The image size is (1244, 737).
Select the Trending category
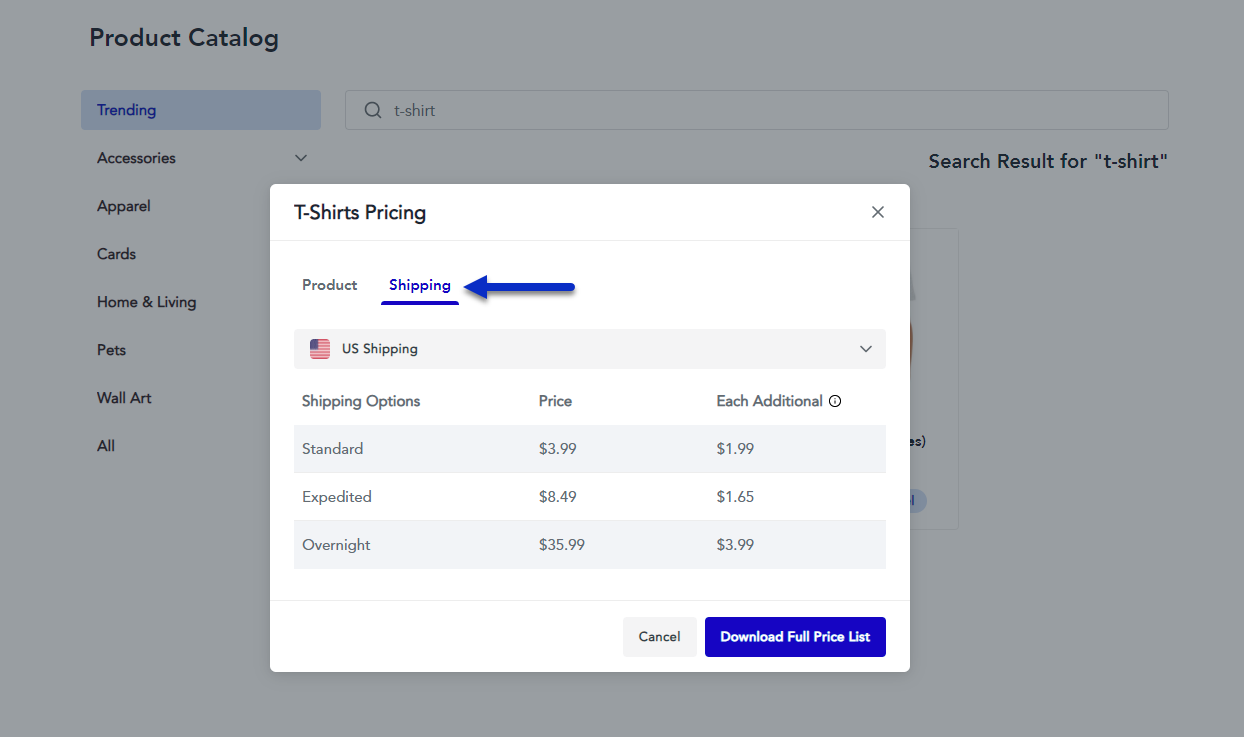point(126,110)
